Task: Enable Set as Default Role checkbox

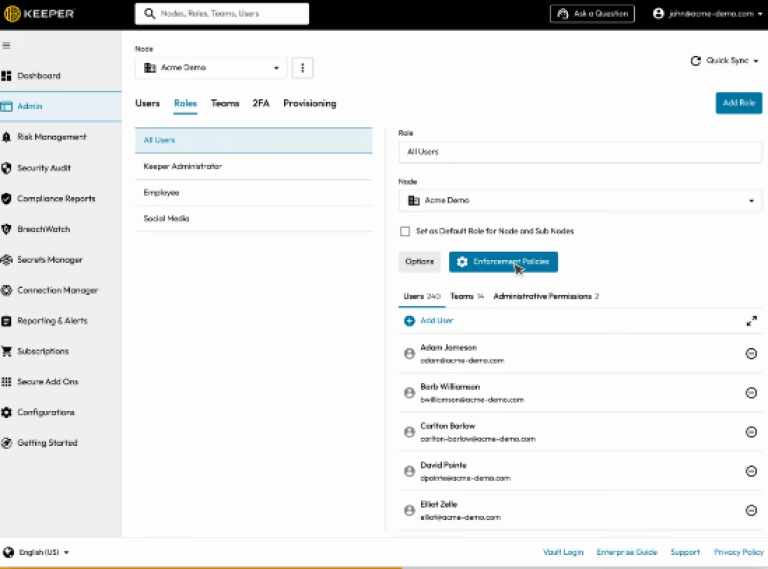Action: pyautogui.click(x=405, y=231)
